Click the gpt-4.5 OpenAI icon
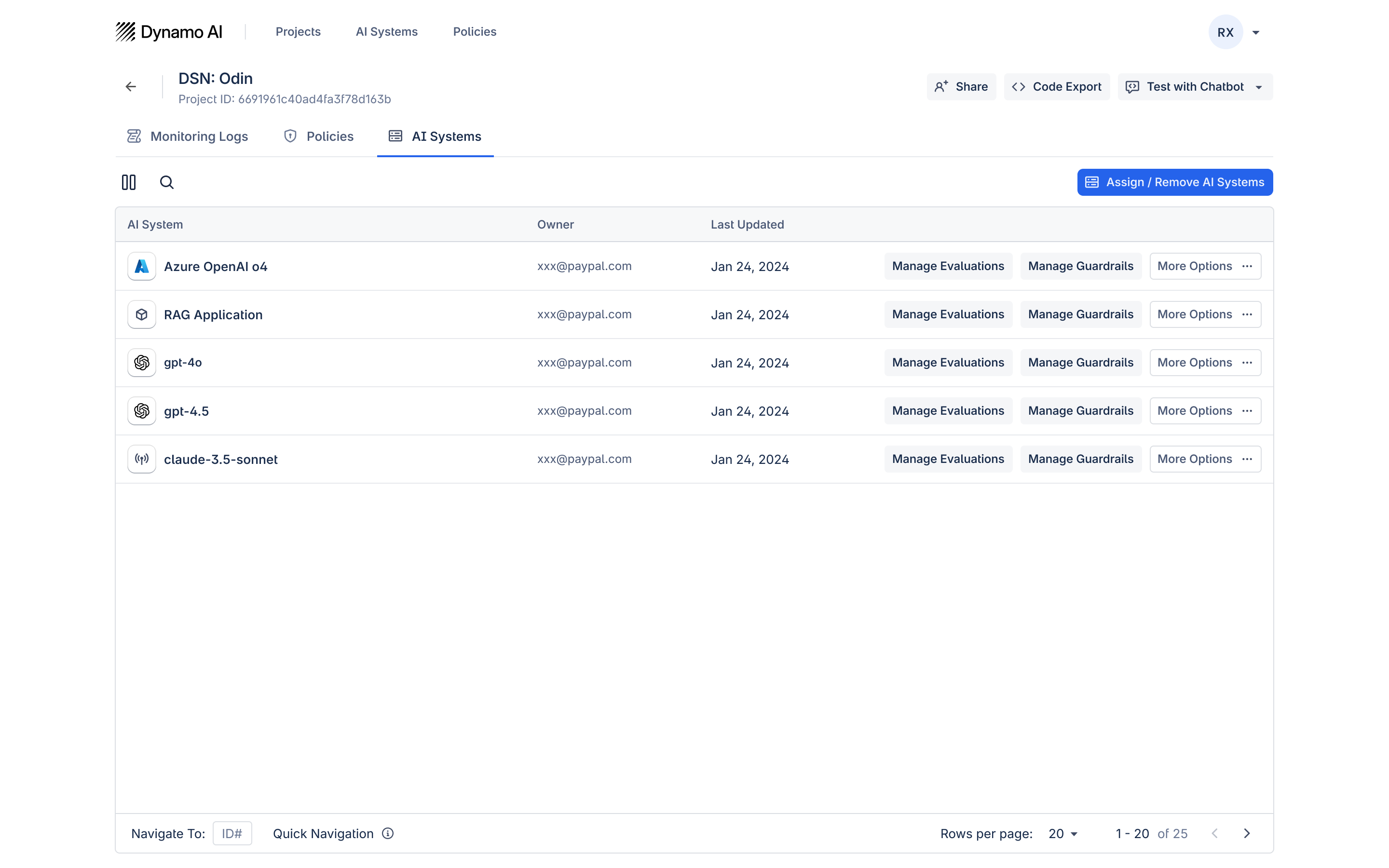The image size is (1389, 868). click(x=142, y=411)
